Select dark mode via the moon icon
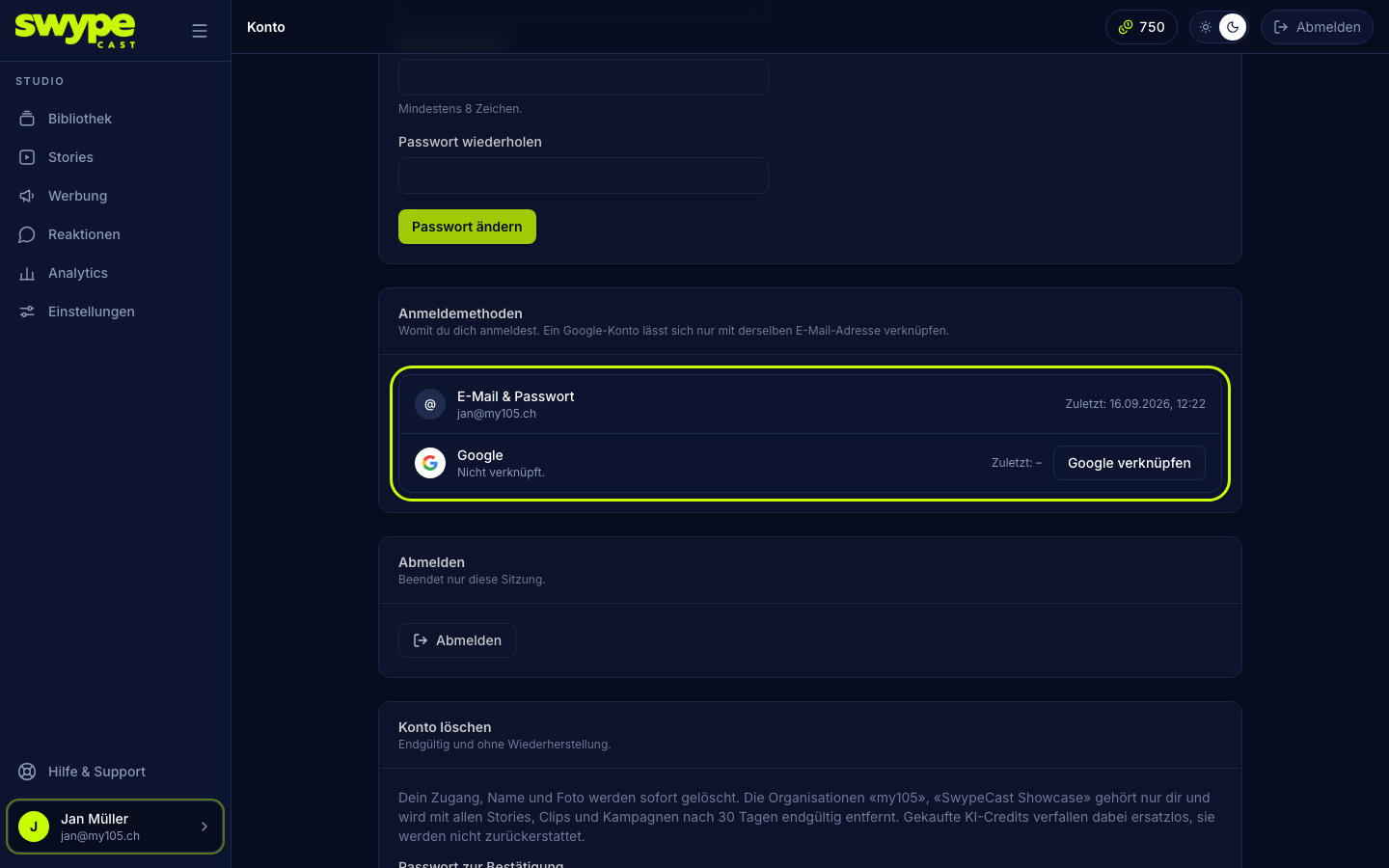1389x868 pixels. (x=1233, y=27)
